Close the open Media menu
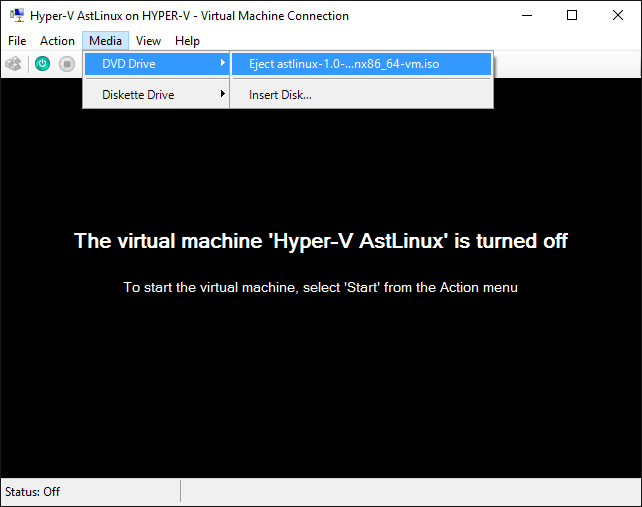The height and width of the screenshot is (507, 642). [x=105, y=41]
